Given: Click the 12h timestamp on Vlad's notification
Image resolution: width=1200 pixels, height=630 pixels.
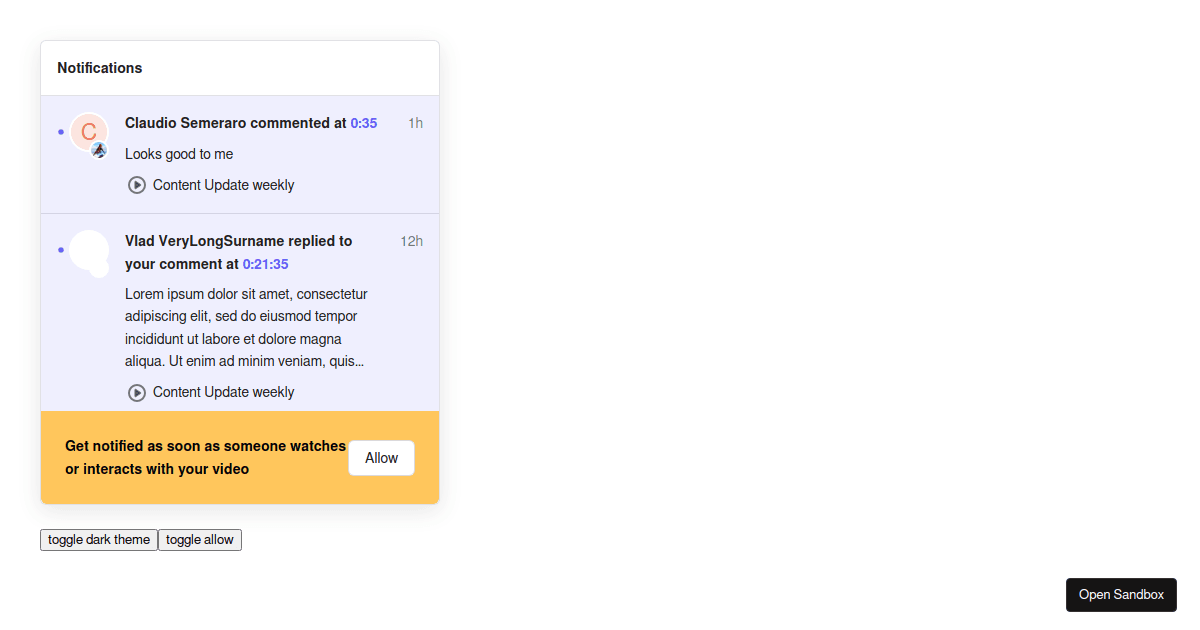Looking at the screenshot, I should click(411, 241).
